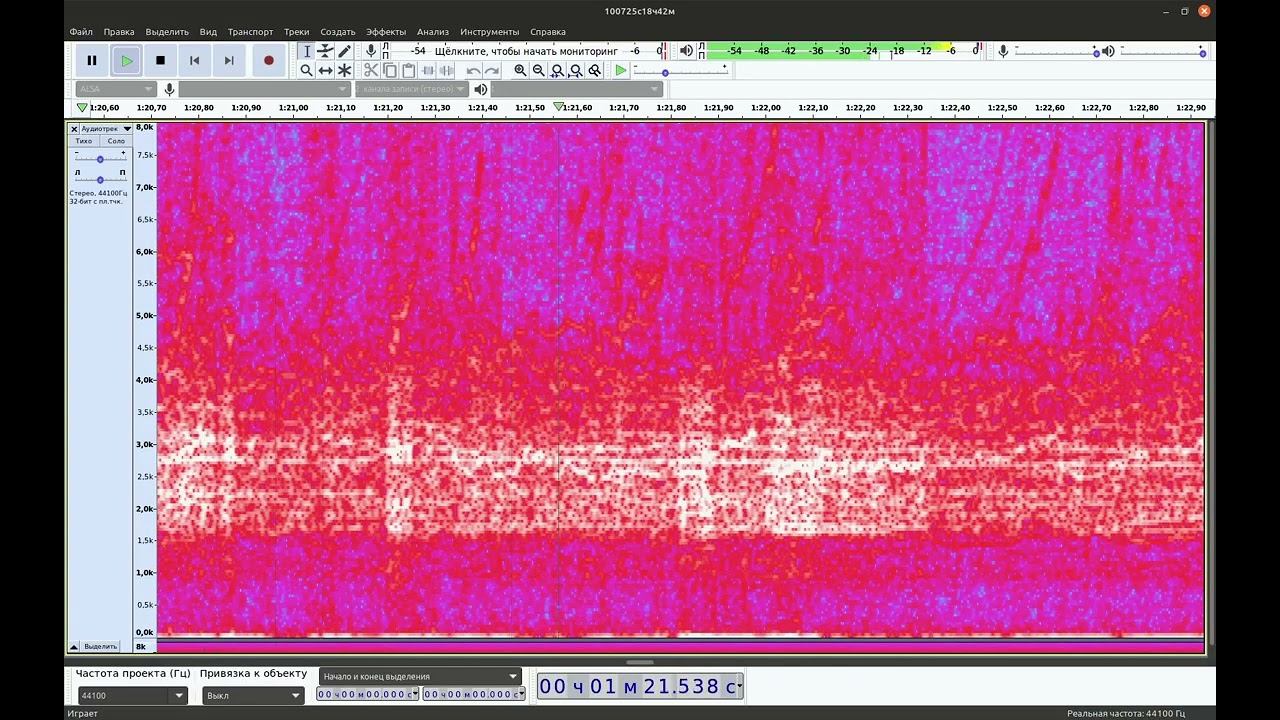Click the track Выделить button
Screen dimensions: 1280x720
(x=100, y=646)
